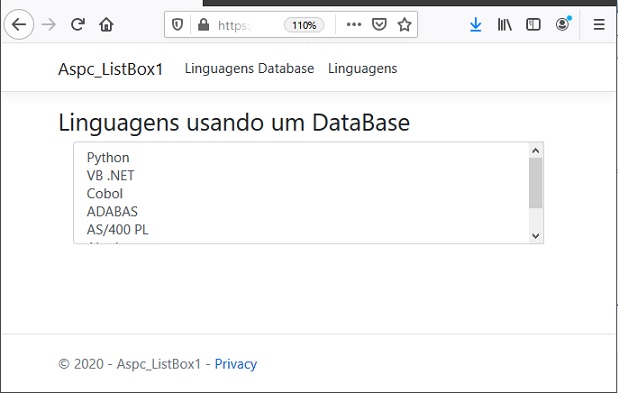Toggle the sidebar view
The image size is (619, 393).
pyautogui.click(x=533, y=25)
